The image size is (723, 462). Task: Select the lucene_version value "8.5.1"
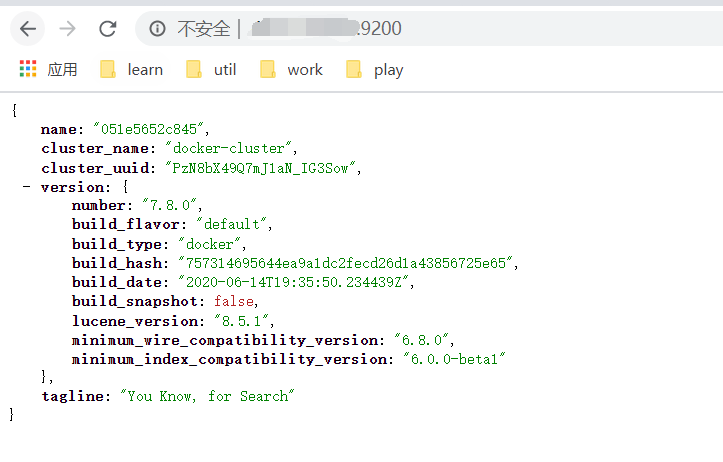(x=242, y=320)
